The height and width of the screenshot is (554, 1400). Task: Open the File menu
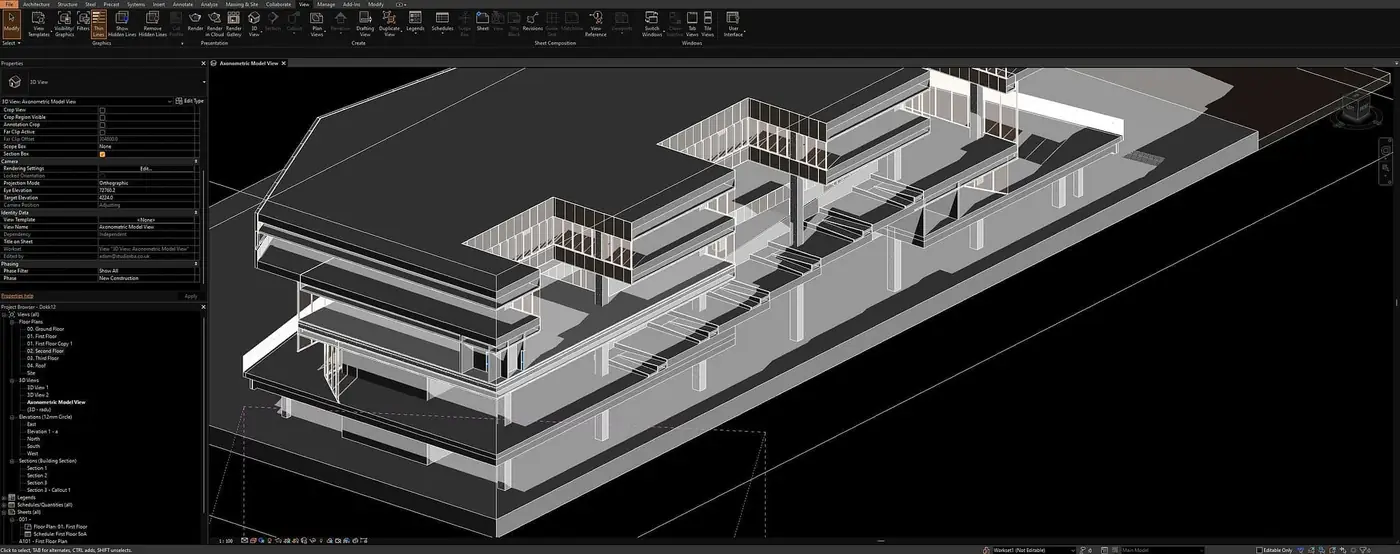coord(9,4)
